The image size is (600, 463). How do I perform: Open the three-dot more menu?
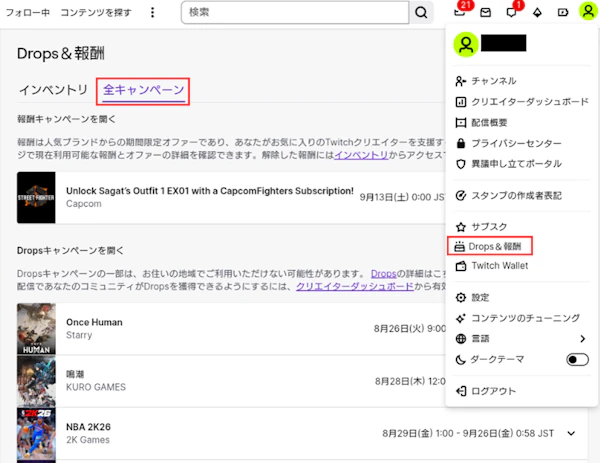click(152, 13)
